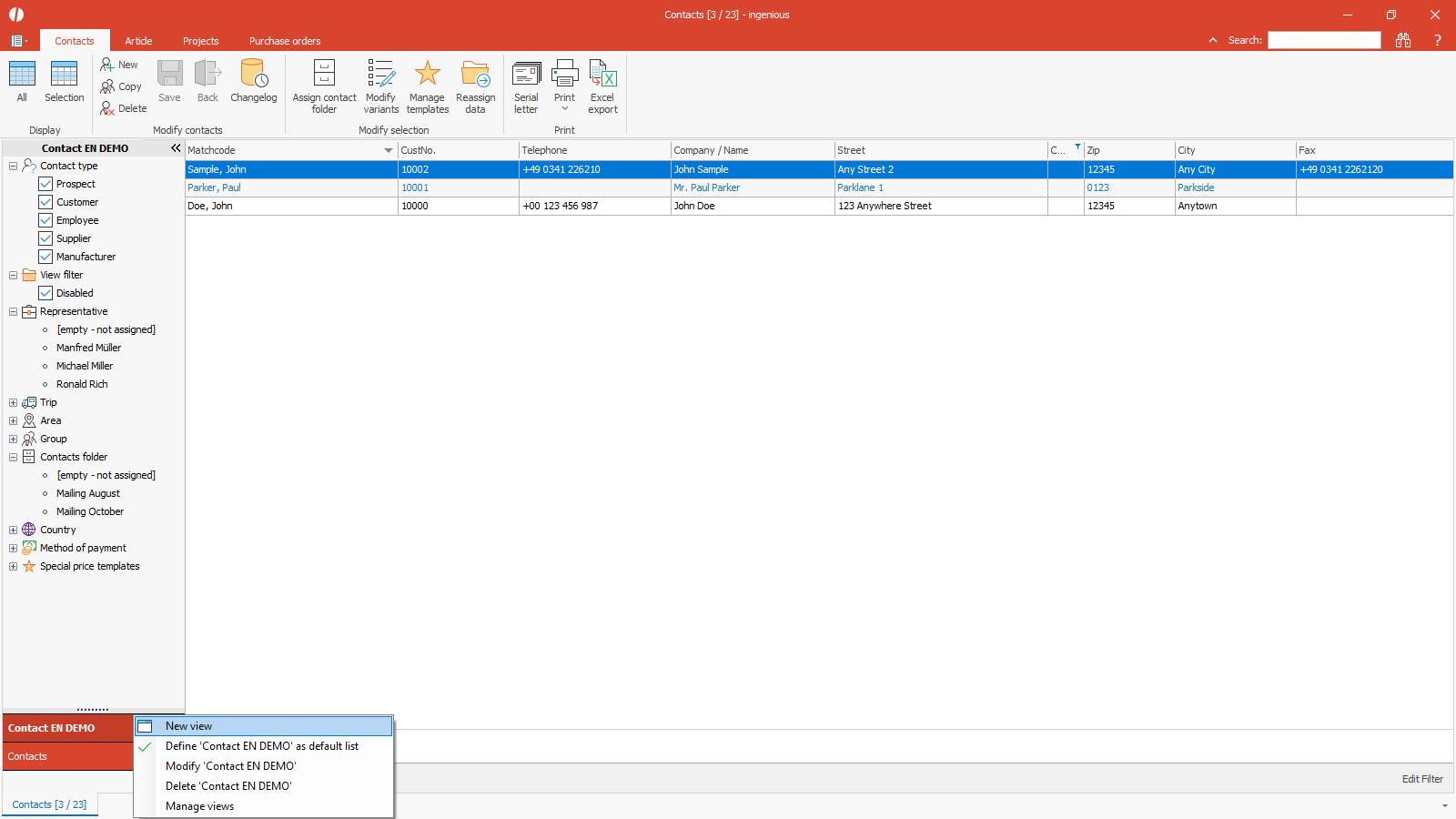Click the binoculars search icon

(x=1403, y=40)
